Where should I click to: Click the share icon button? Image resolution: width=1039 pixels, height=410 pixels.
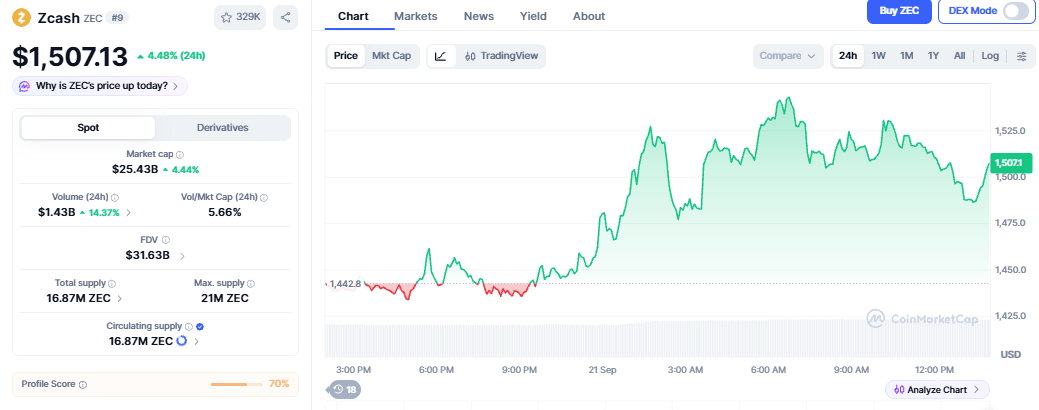coord(286,17)
